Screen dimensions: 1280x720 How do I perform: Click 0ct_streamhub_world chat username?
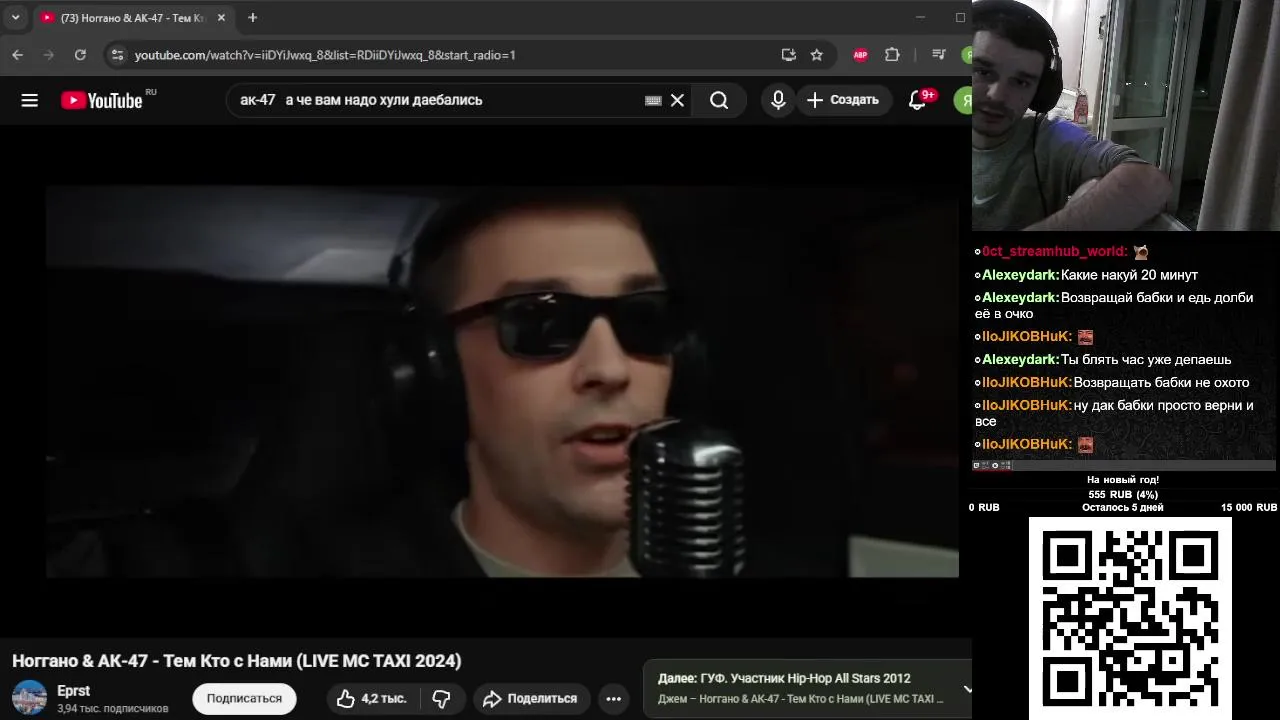pyautogui.click(x=1055, y=252)
